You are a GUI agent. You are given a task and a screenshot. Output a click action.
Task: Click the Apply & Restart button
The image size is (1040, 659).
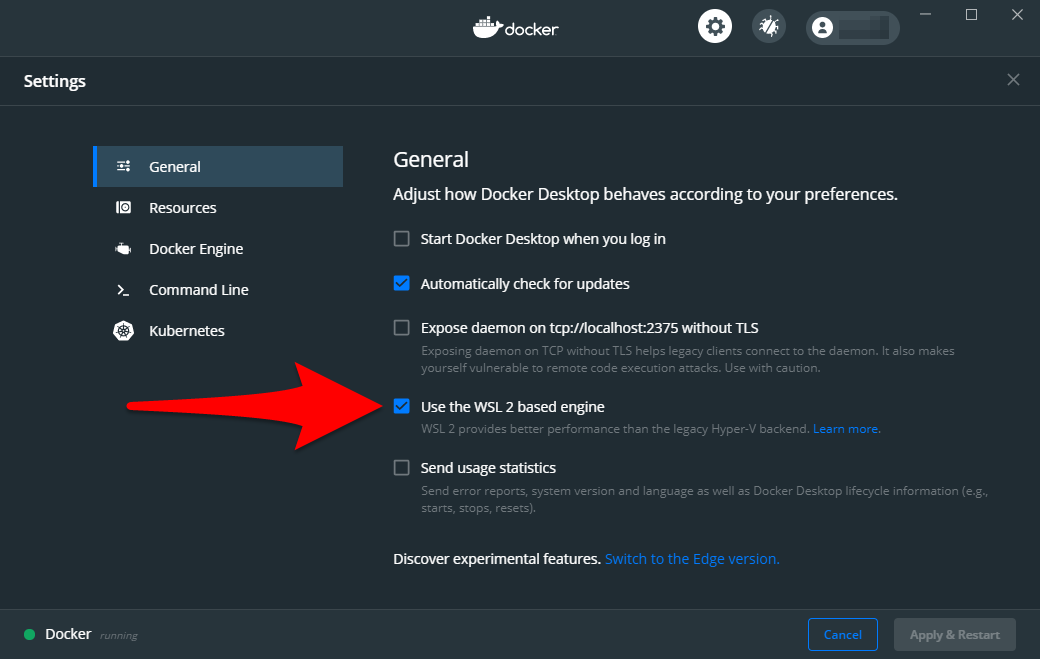[954, 634]
